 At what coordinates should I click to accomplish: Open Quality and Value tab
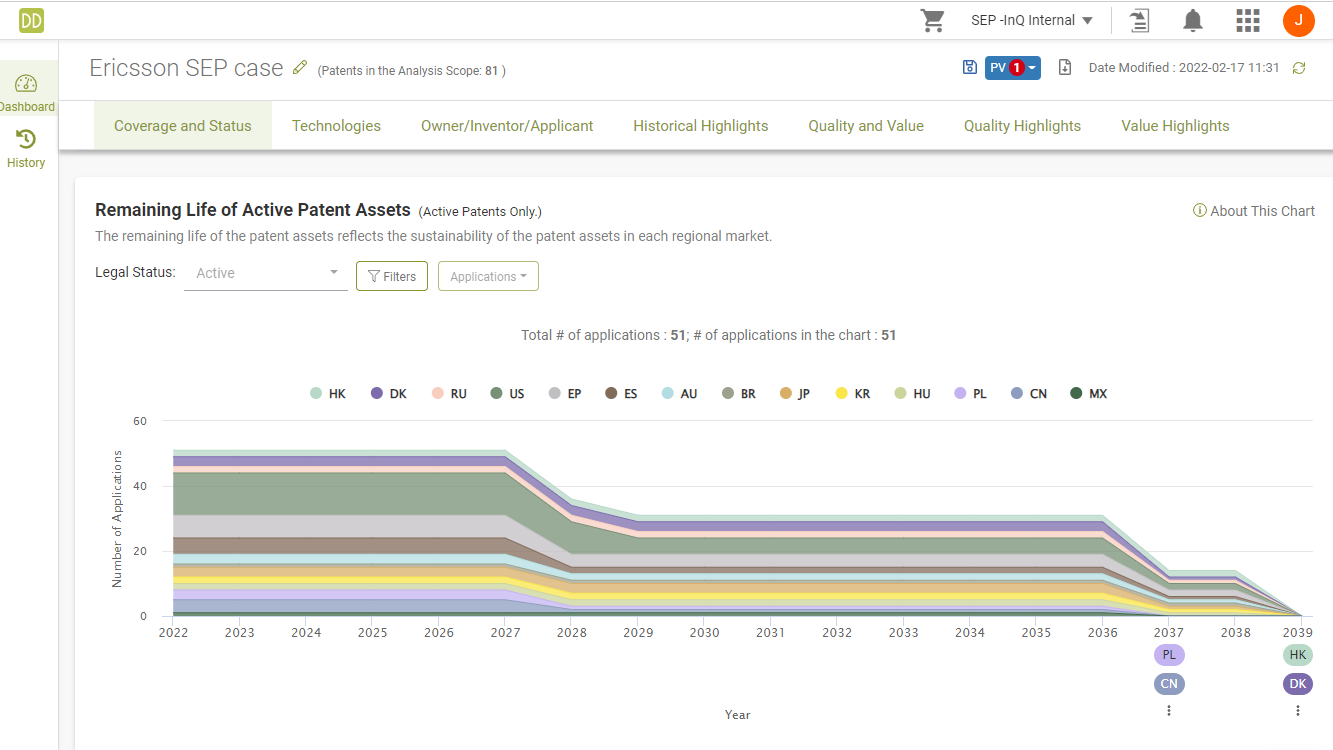point(866,126)
